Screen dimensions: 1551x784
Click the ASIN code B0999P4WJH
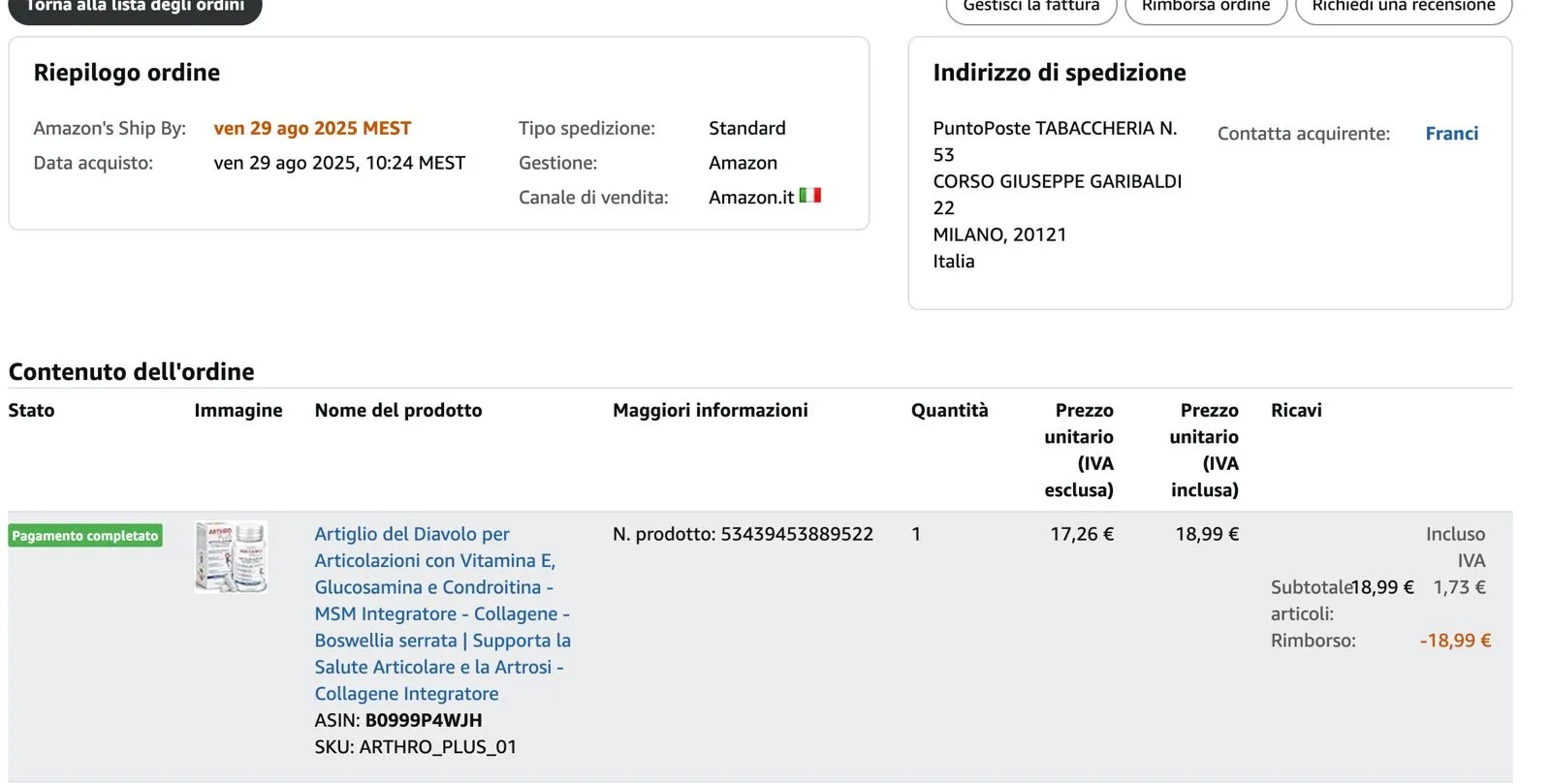[423, 720]
